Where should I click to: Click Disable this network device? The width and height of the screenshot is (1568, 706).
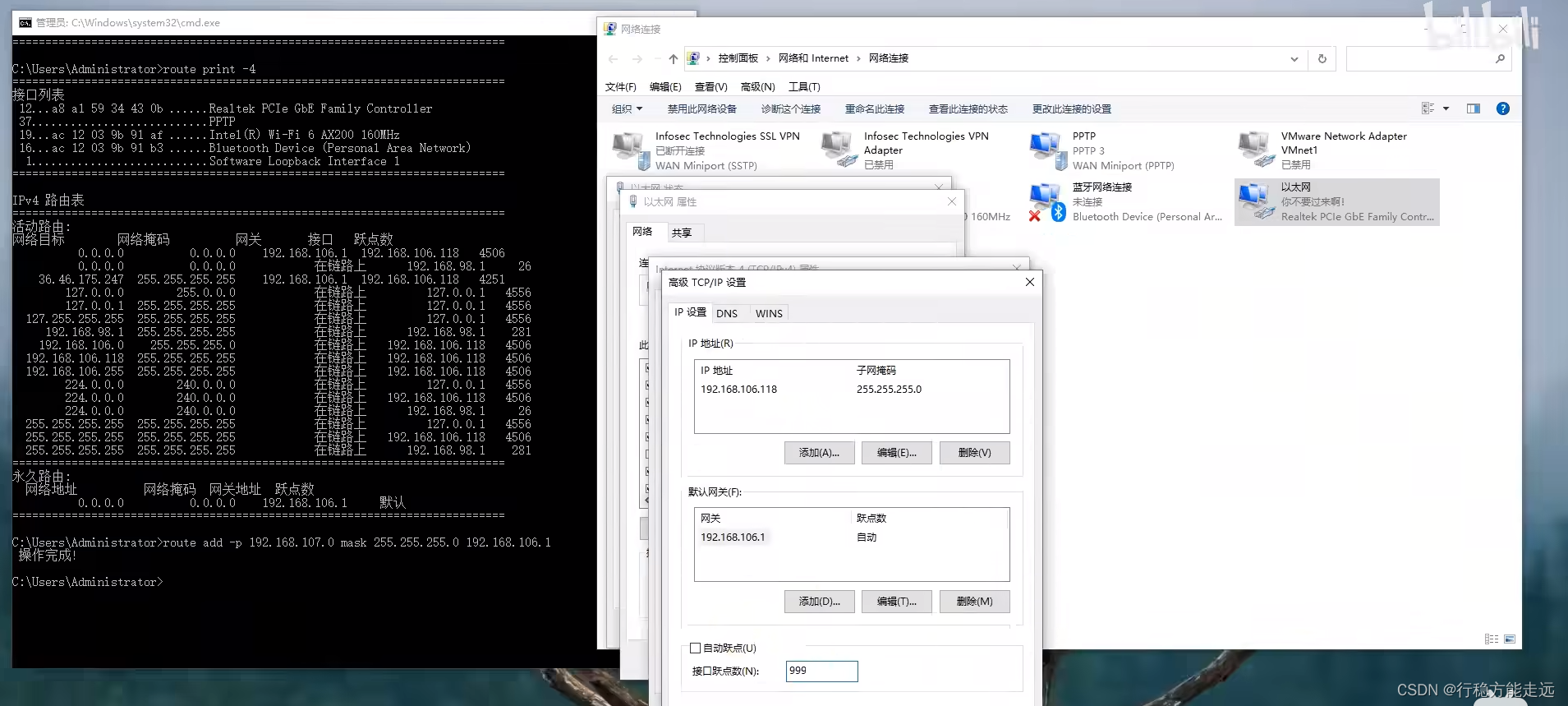[x=701, y=108]
